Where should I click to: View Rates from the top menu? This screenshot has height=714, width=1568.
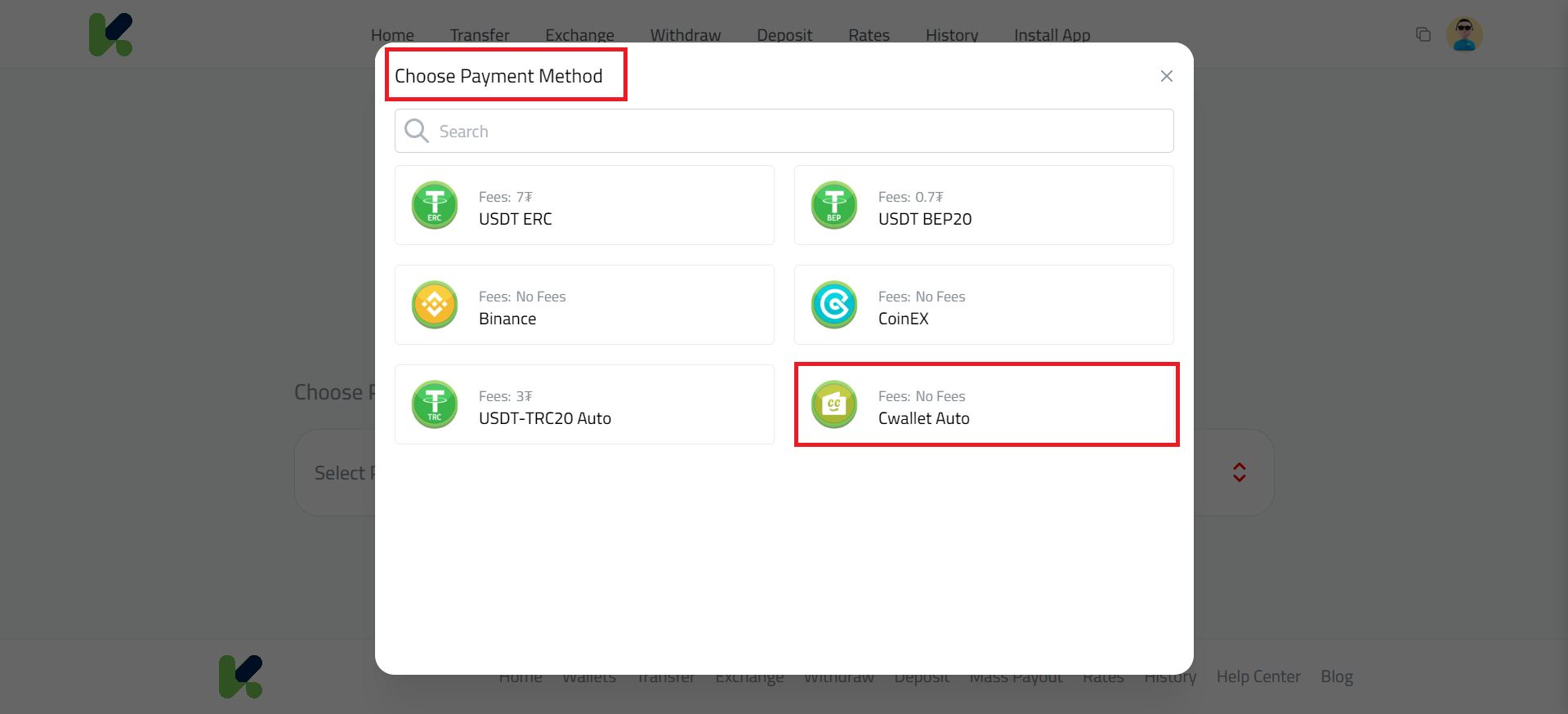[x=869, y=35]
